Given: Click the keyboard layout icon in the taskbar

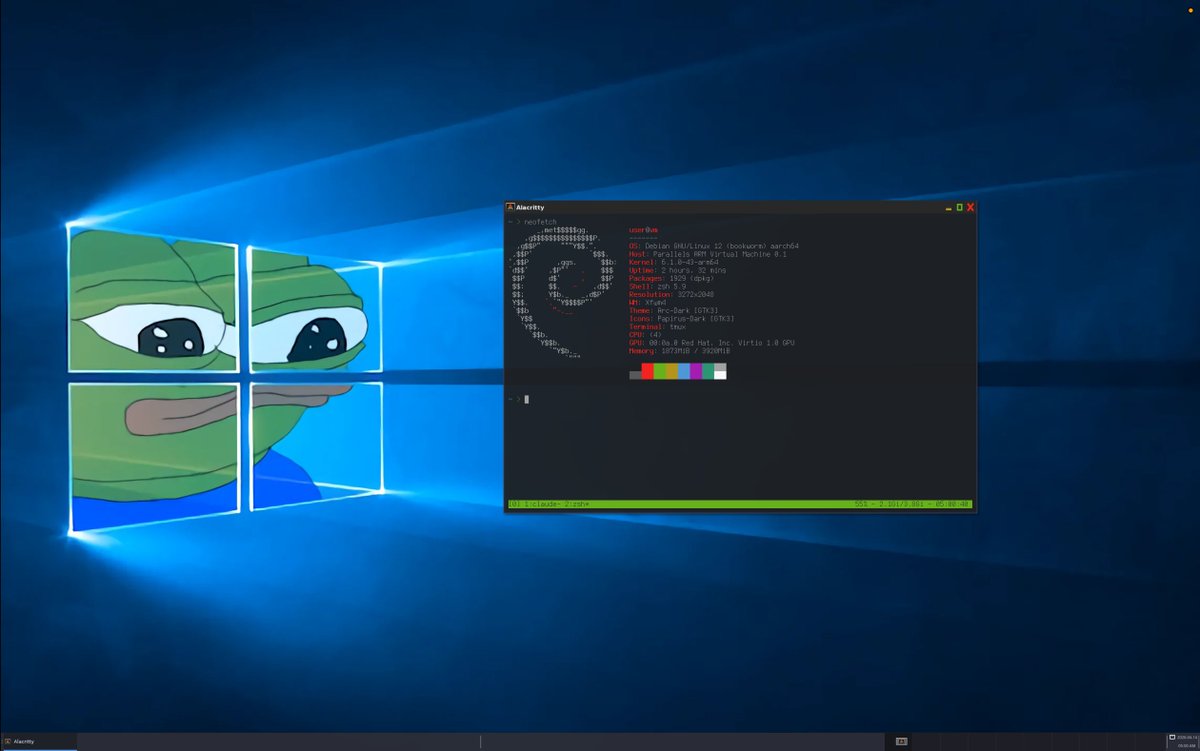Looking at the screenshot, I should coord(901,742).
